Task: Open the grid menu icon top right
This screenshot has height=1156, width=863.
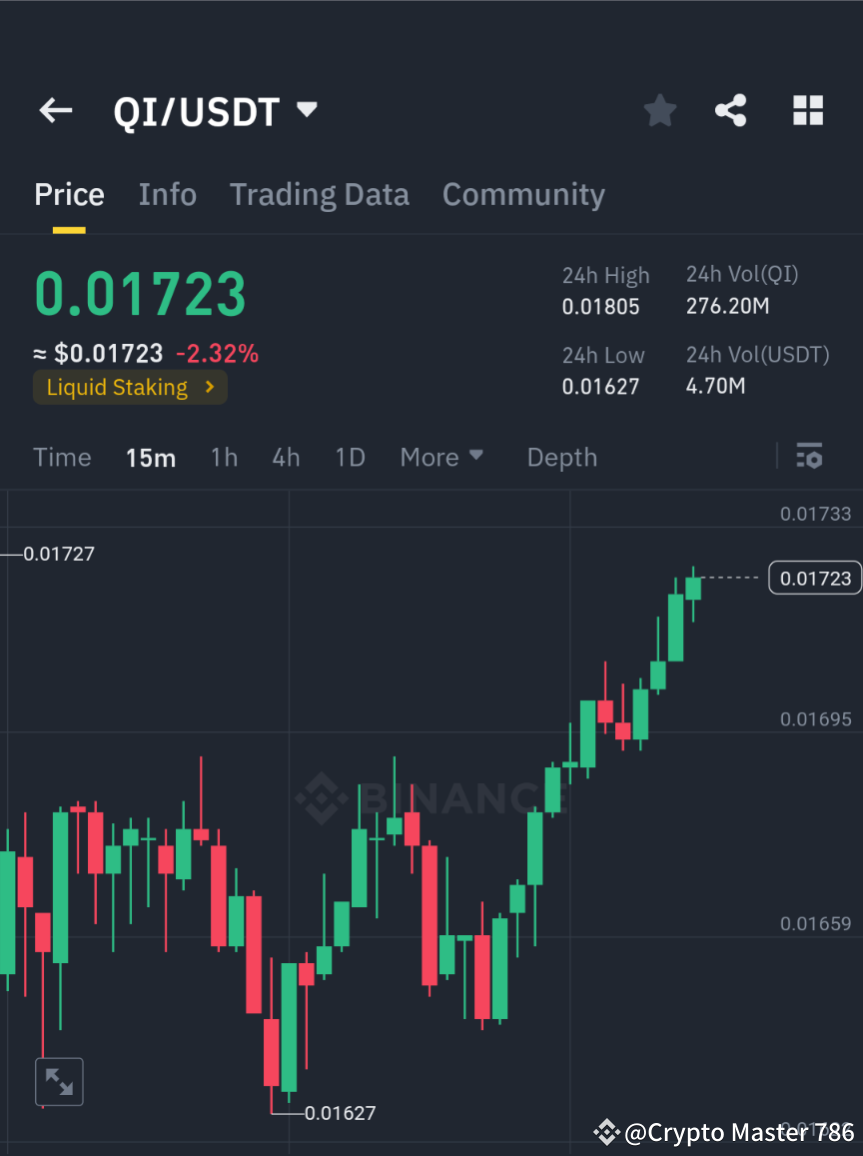Action: point(807,110)
